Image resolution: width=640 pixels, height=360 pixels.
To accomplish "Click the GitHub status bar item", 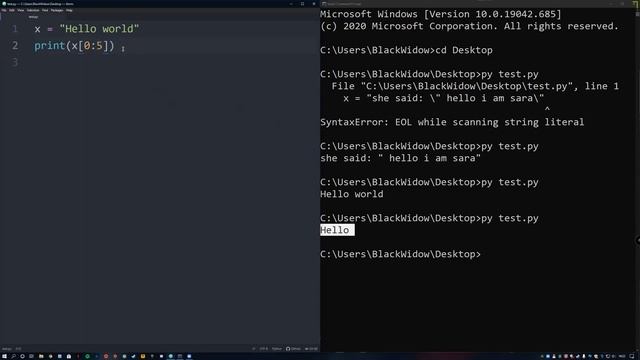I will pyautogui.click(x=293, y=349).
